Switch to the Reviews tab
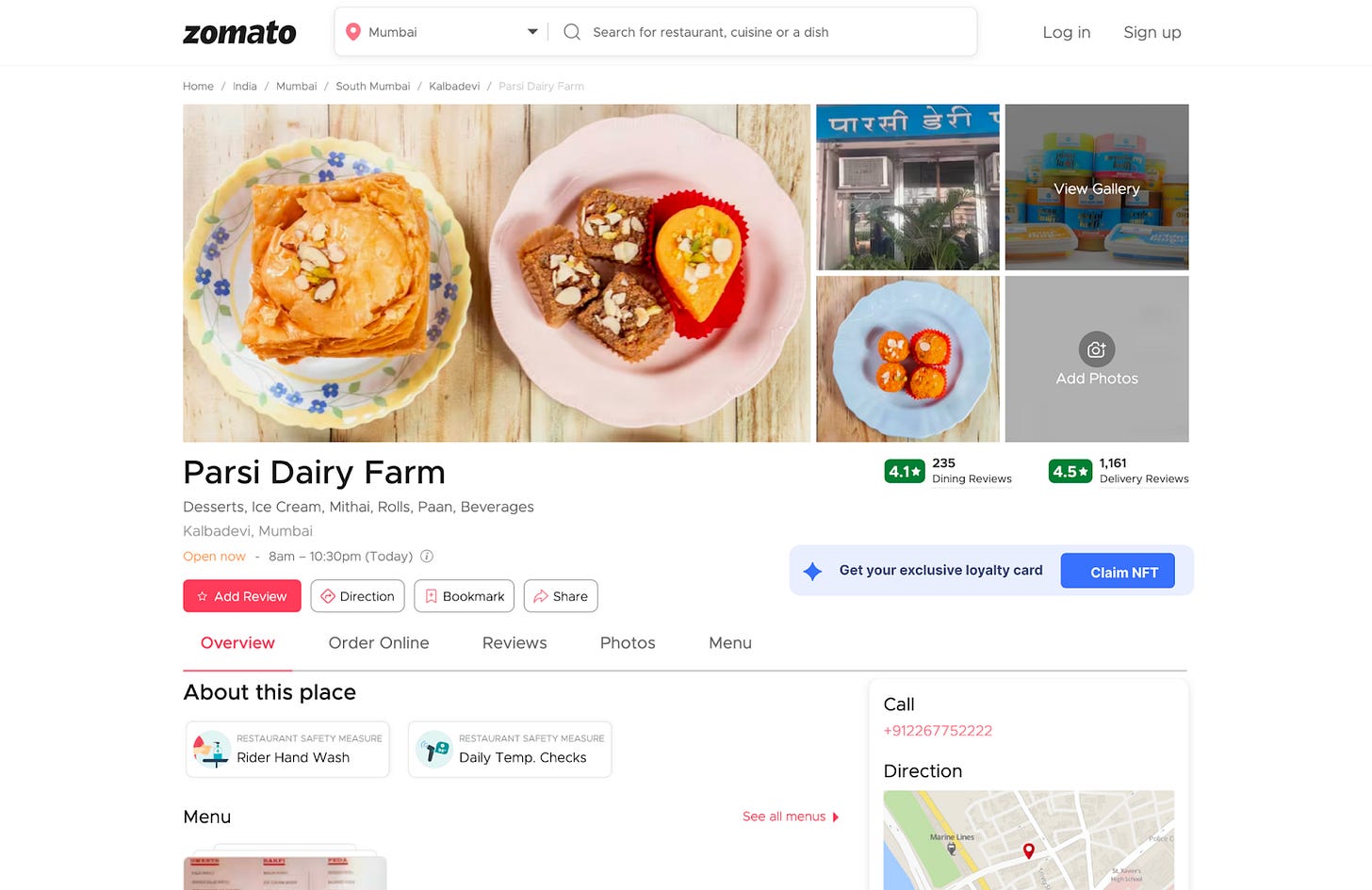Image resolution: width=1372 pixels, height=890 pixels. click(x=514, y=643)
